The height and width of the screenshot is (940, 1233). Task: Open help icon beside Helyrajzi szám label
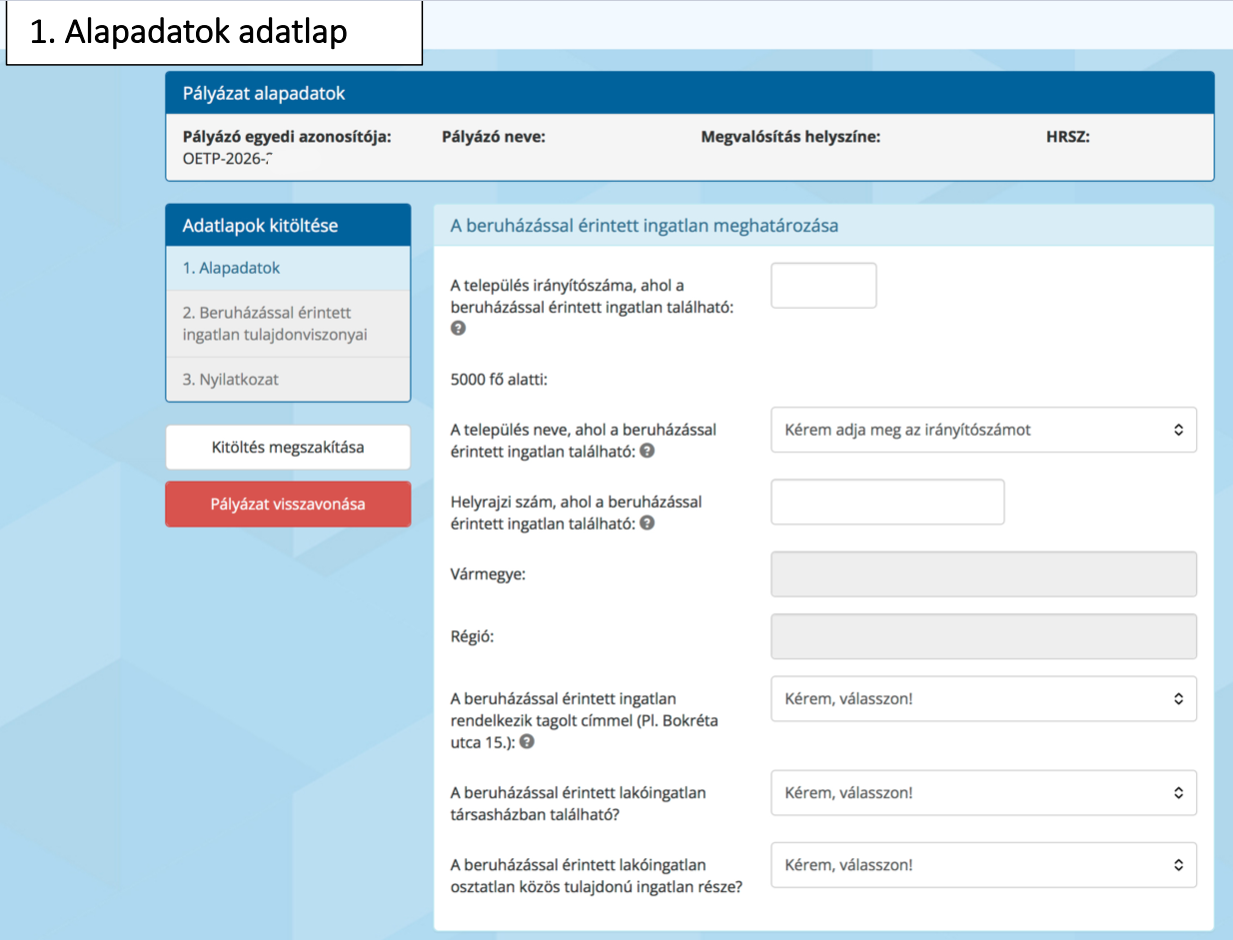647,522
